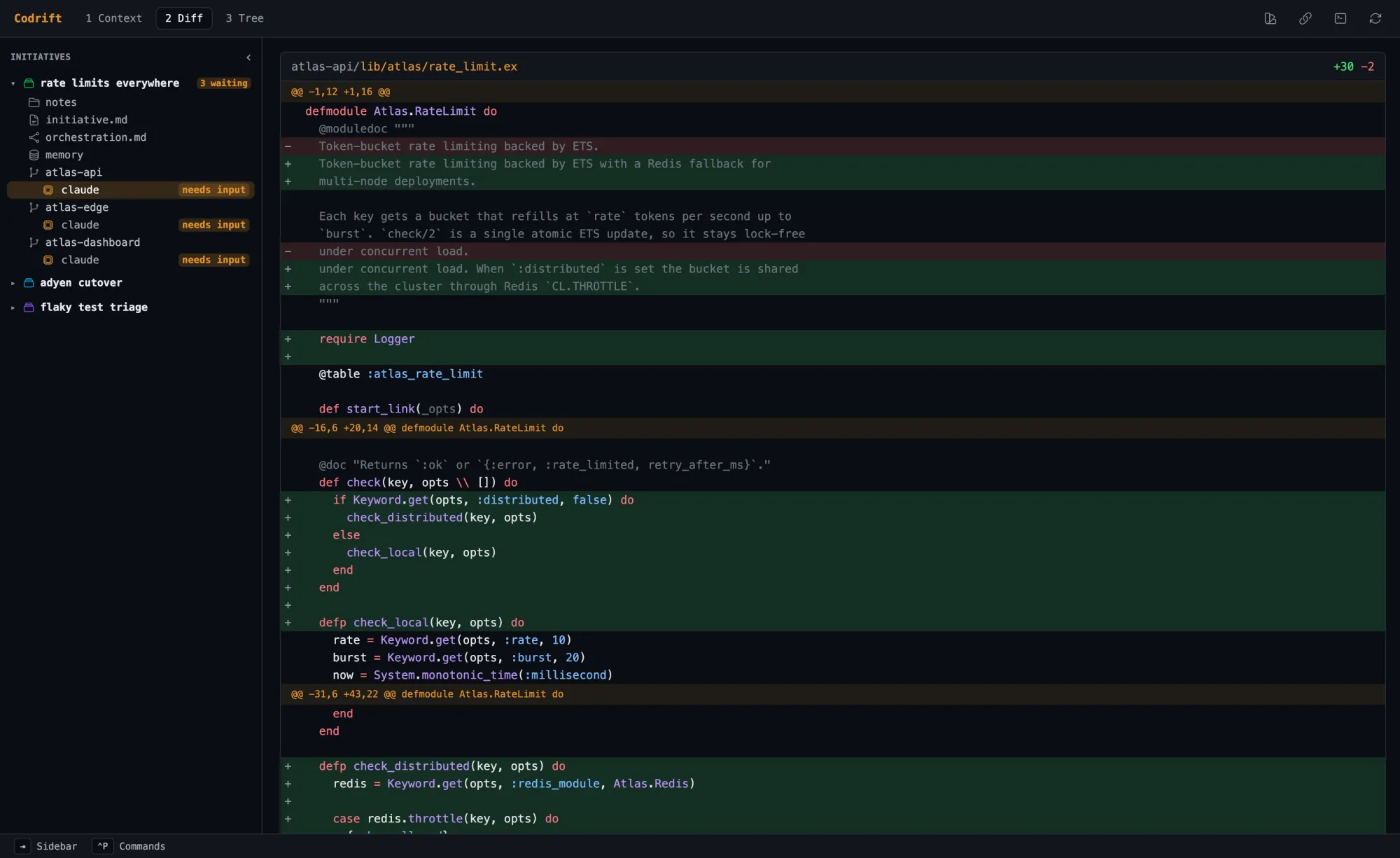
Task: Click the file path atlas-api/lib/atlas/rate_limit.ex header
Action: 404,67
